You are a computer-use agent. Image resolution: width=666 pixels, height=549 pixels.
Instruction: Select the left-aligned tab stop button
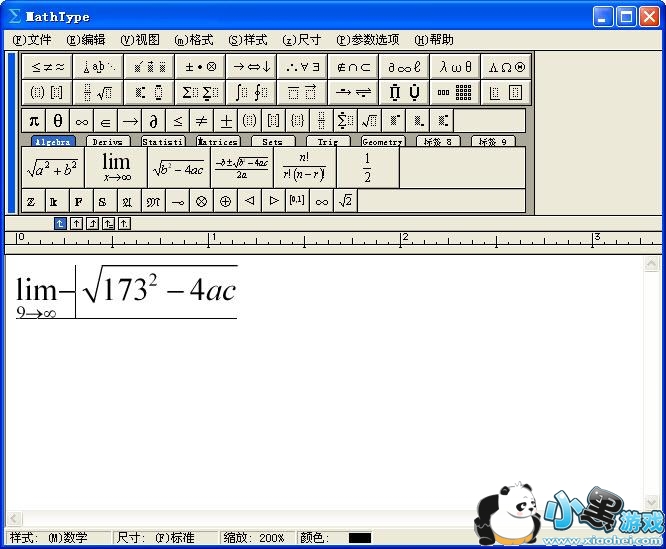[x=60, y=223]
